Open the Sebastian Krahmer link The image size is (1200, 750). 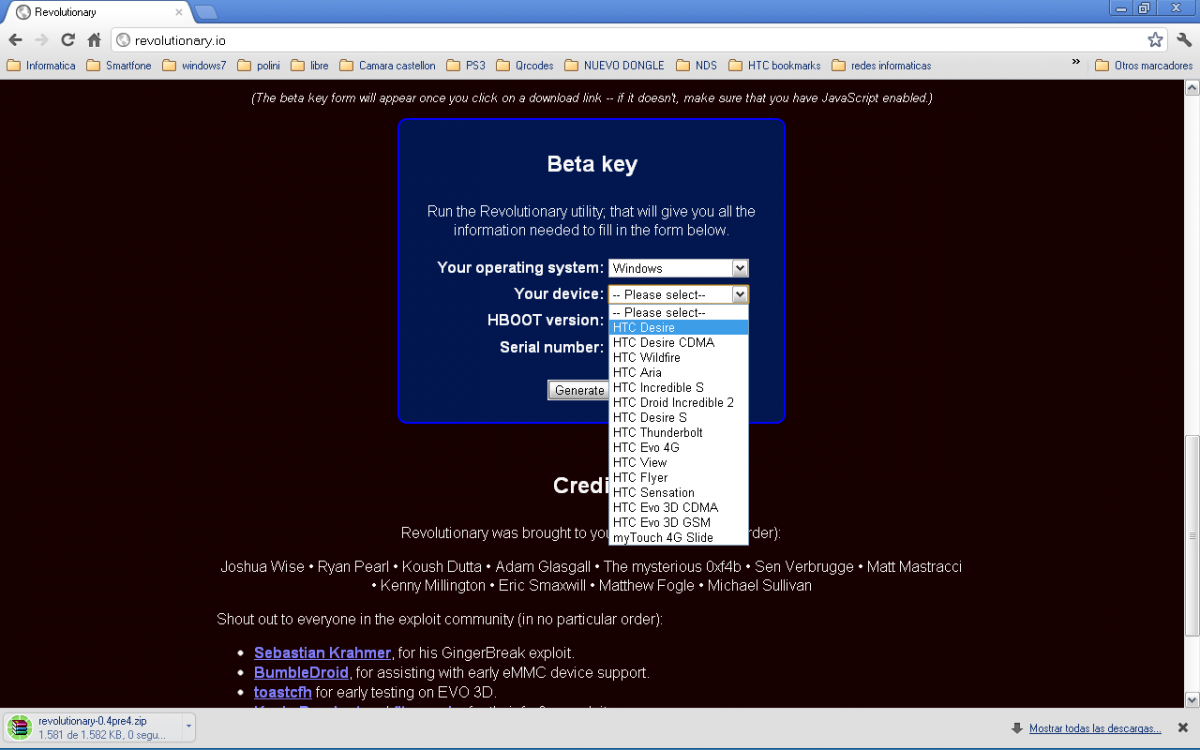[322, 653]
